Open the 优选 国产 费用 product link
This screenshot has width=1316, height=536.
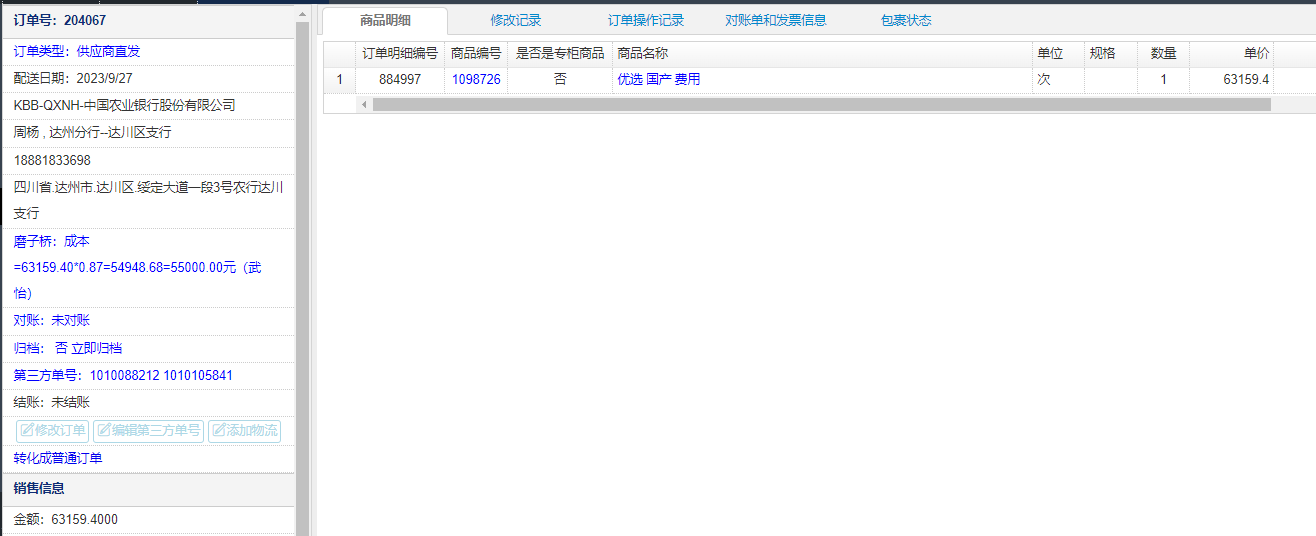[659, 79]
